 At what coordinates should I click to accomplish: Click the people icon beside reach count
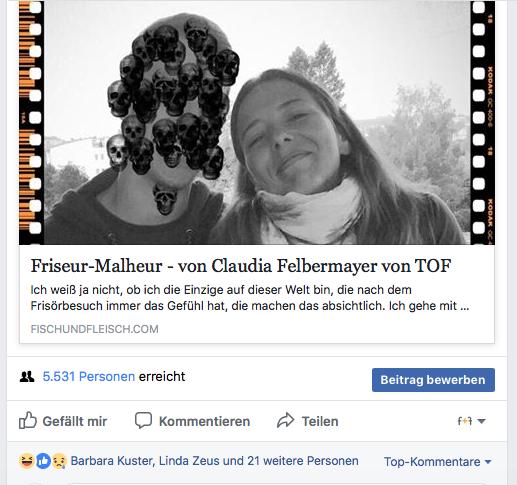[27, 377]
